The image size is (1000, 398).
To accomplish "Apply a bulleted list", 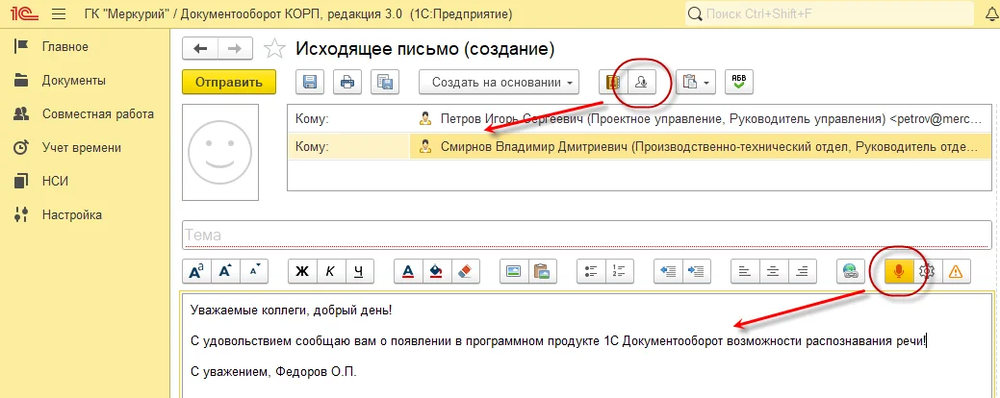I will tap(591, 271).
